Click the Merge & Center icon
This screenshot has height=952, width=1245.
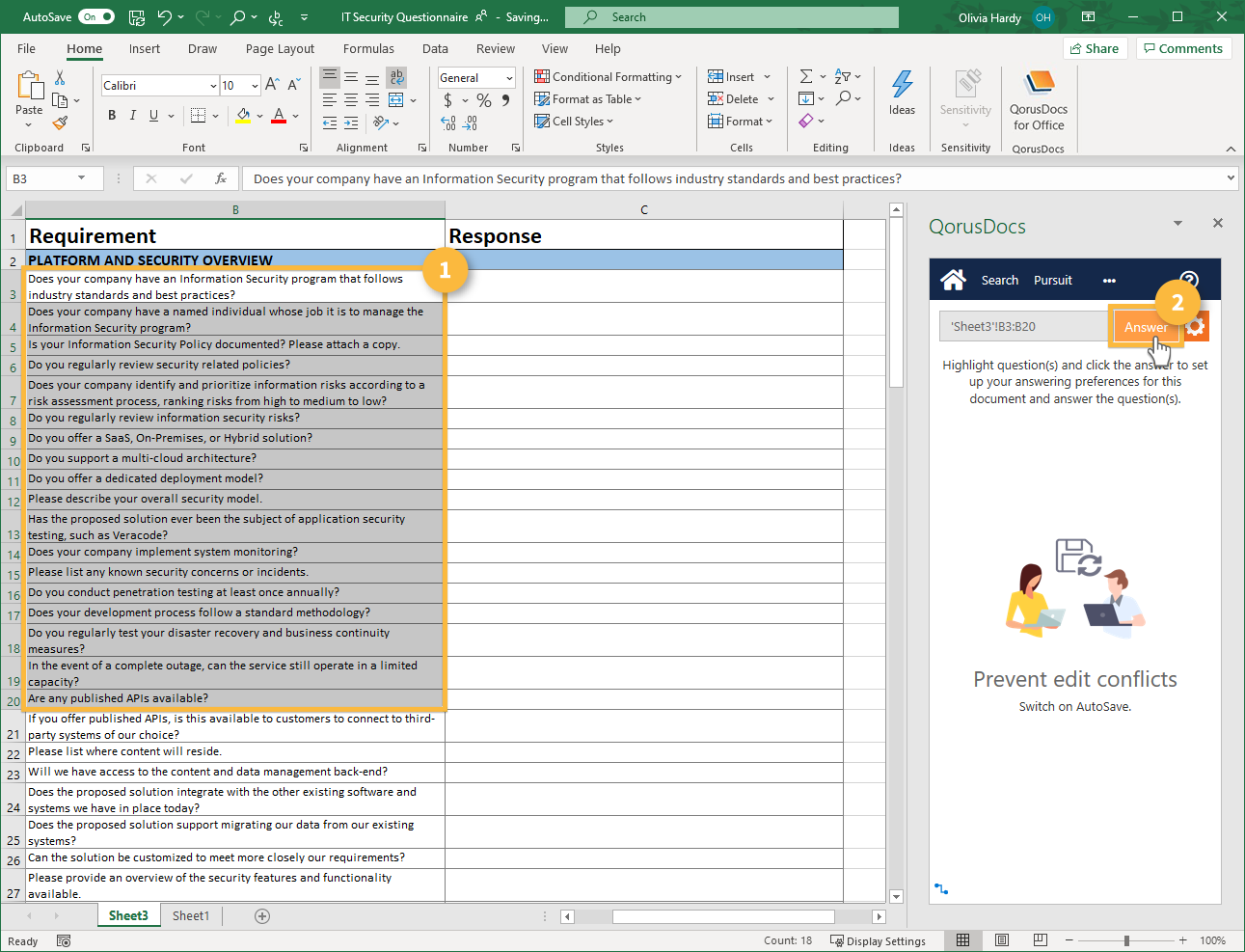pyautogui.click(x=396, y=99)
